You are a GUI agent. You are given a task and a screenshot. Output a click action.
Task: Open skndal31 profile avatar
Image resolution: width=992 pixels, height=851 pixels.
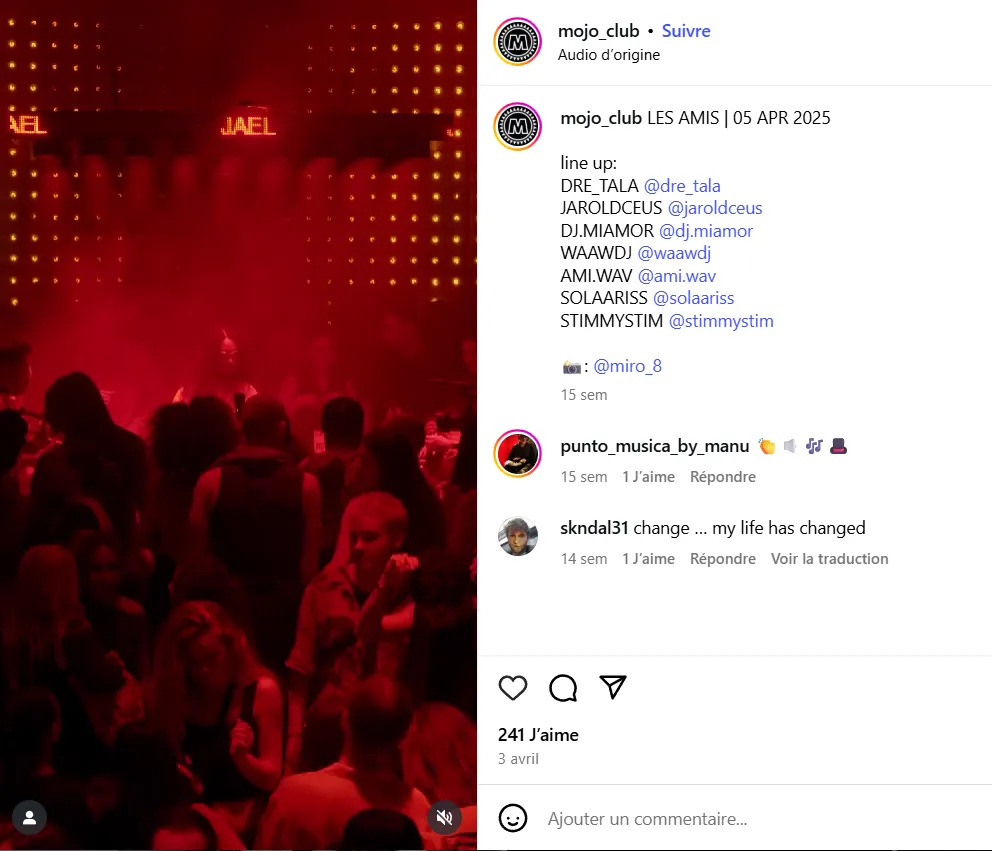coord(518,535)
